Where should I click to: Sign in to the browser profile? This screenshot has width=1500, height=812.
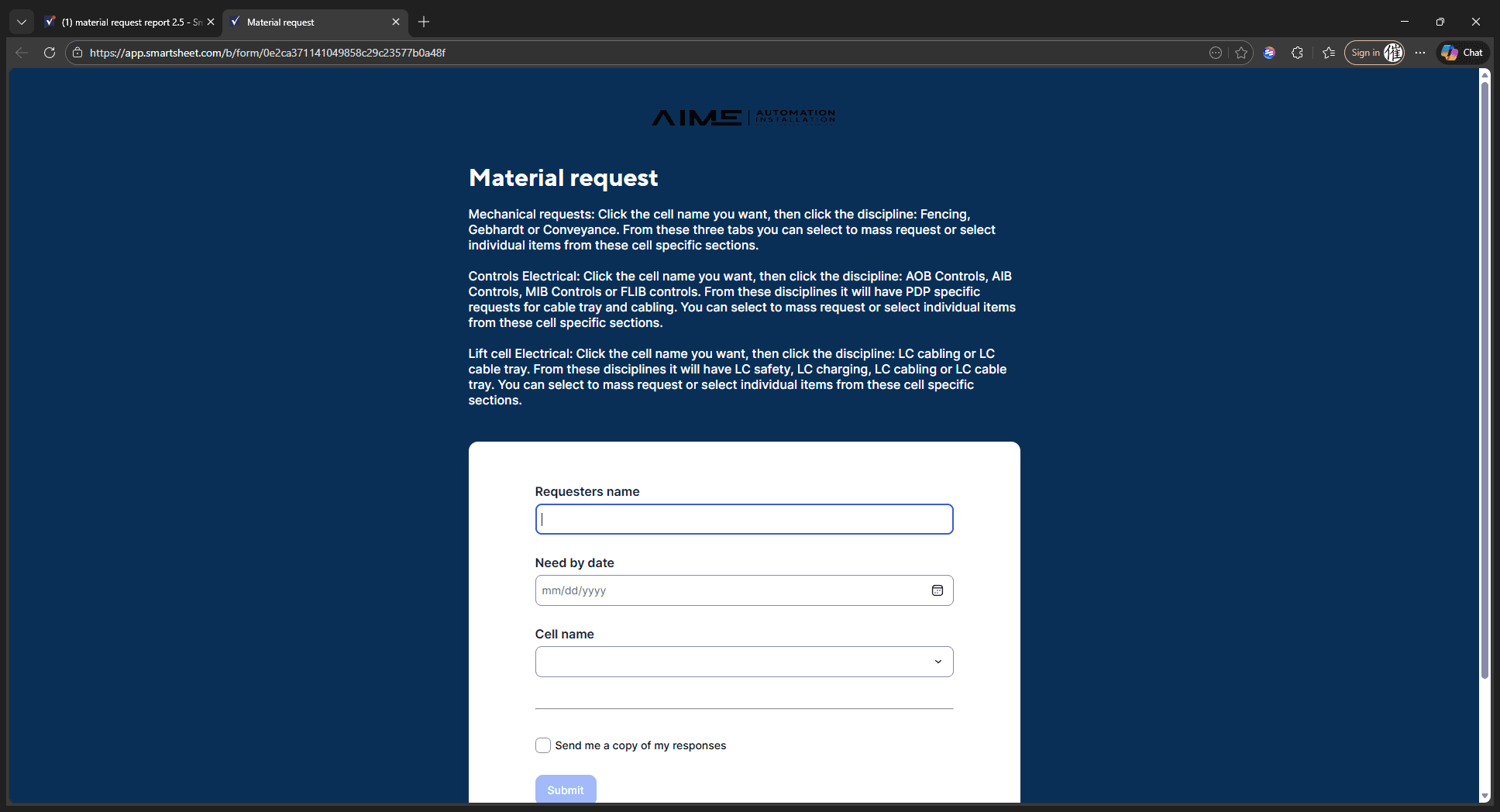(x=1374, y=53)
